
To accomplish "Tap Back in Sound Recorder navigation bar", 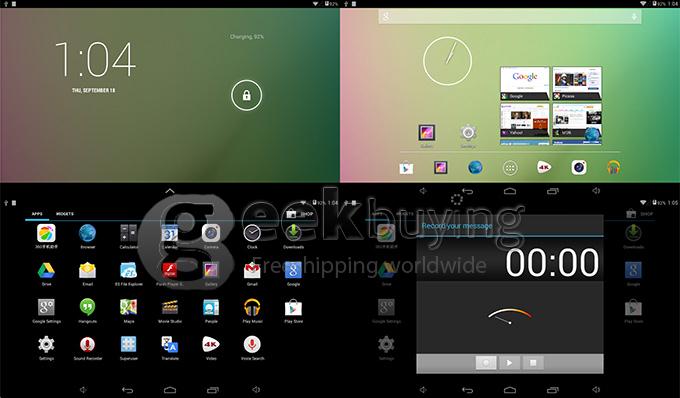I will [x=468, y=390].
